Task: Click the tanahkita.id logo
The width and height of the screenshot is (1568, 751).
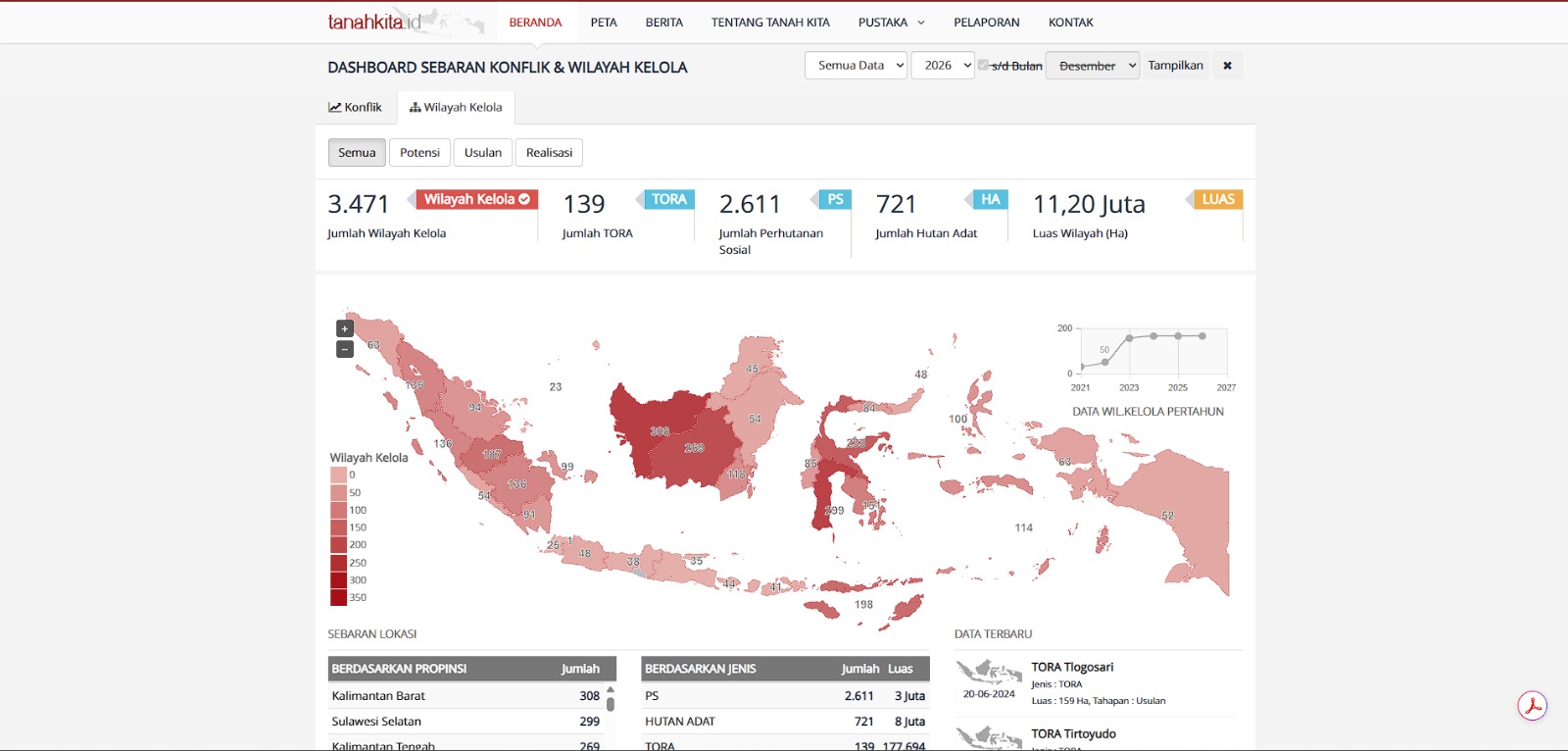Action: pyautogui.click(x=374, y=22)
